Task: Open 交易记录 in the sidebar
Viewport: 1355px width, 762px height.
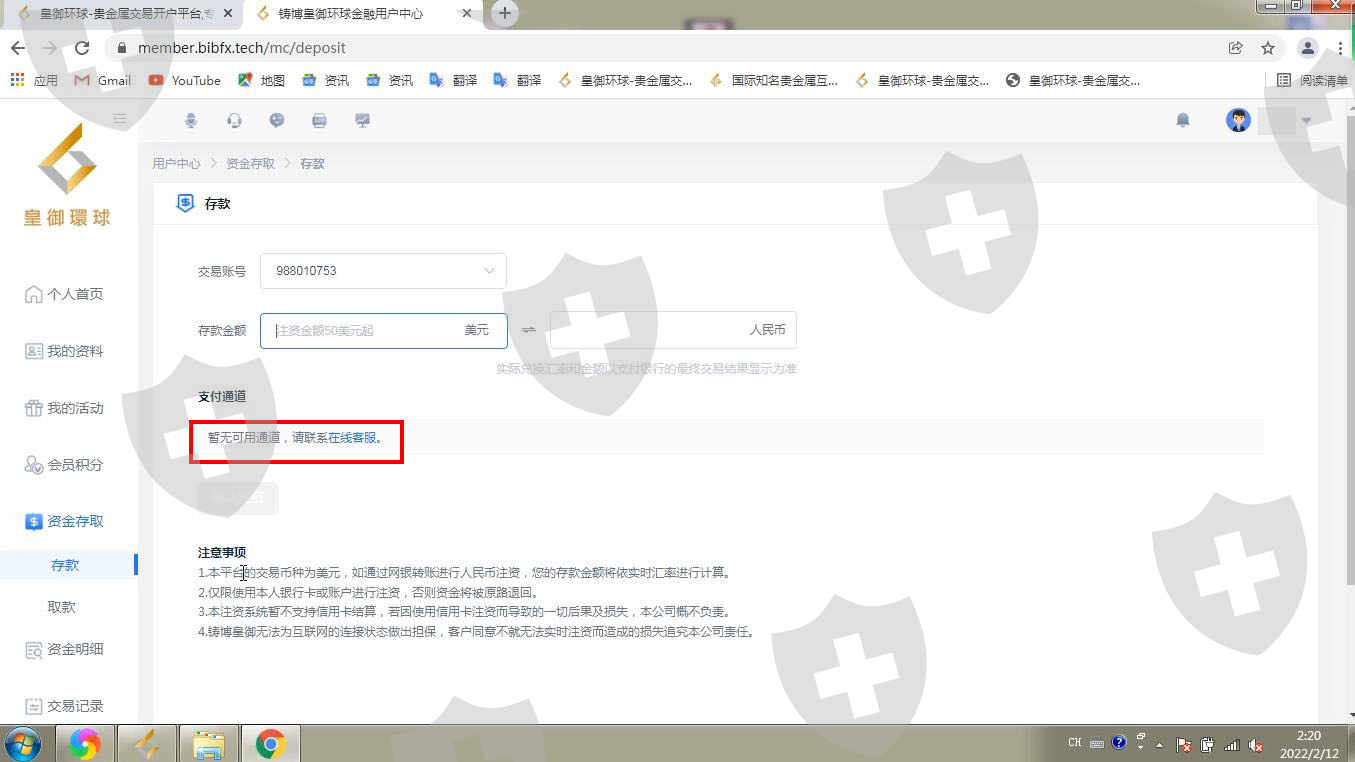Action: 65,706
